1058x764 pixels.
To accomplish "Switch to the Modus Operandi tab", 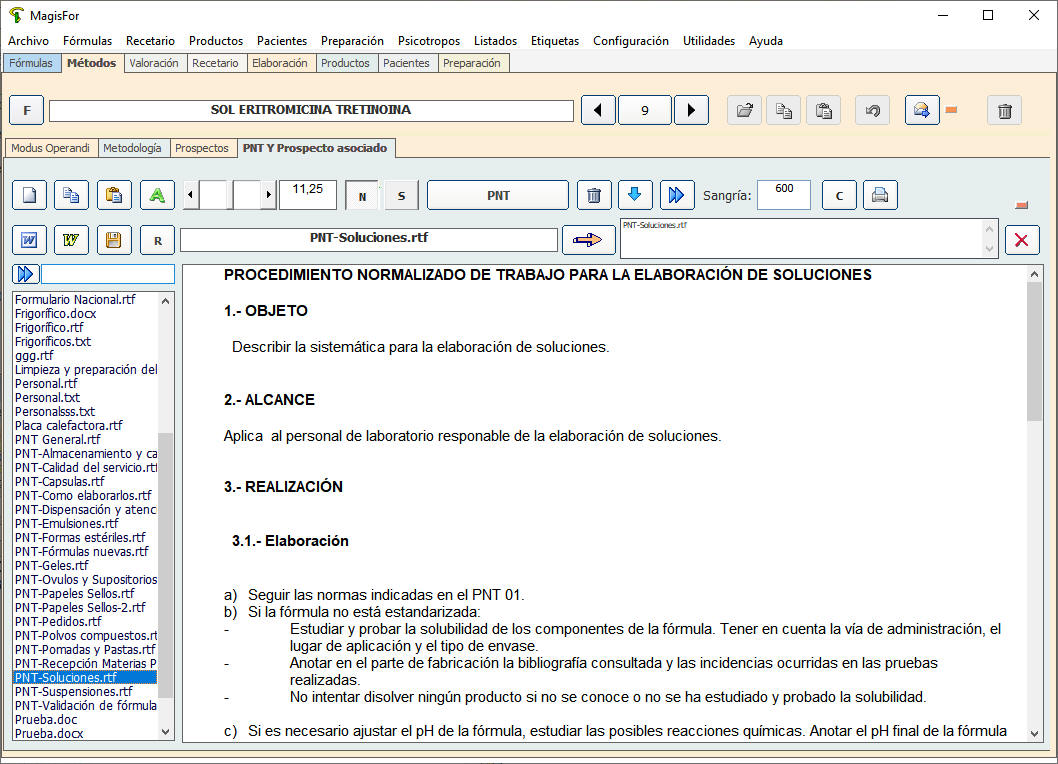I will 51,148.
